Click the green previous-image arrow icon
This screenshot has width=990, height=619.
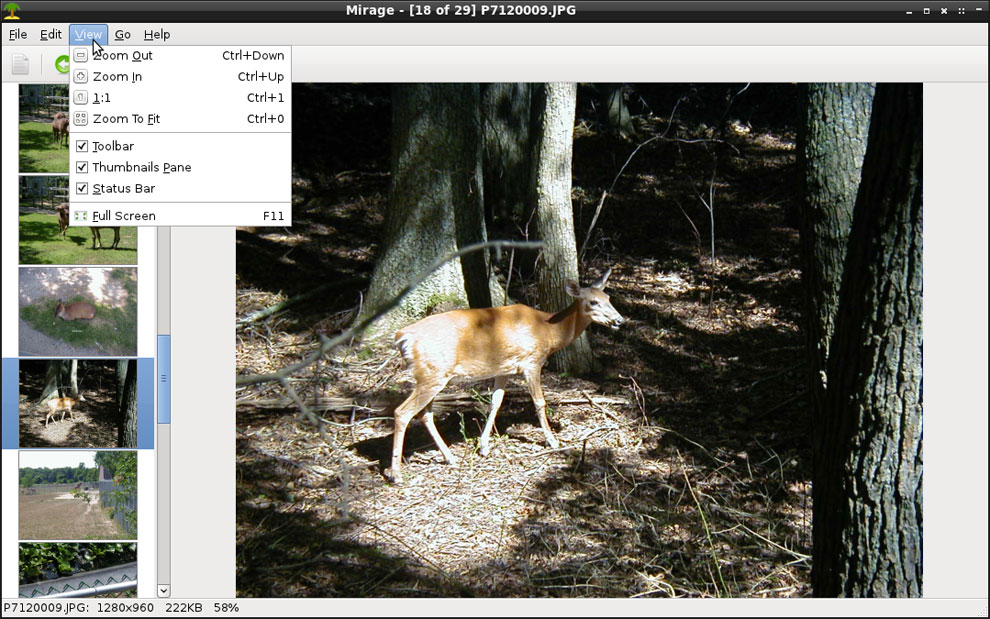pos(62,64)
